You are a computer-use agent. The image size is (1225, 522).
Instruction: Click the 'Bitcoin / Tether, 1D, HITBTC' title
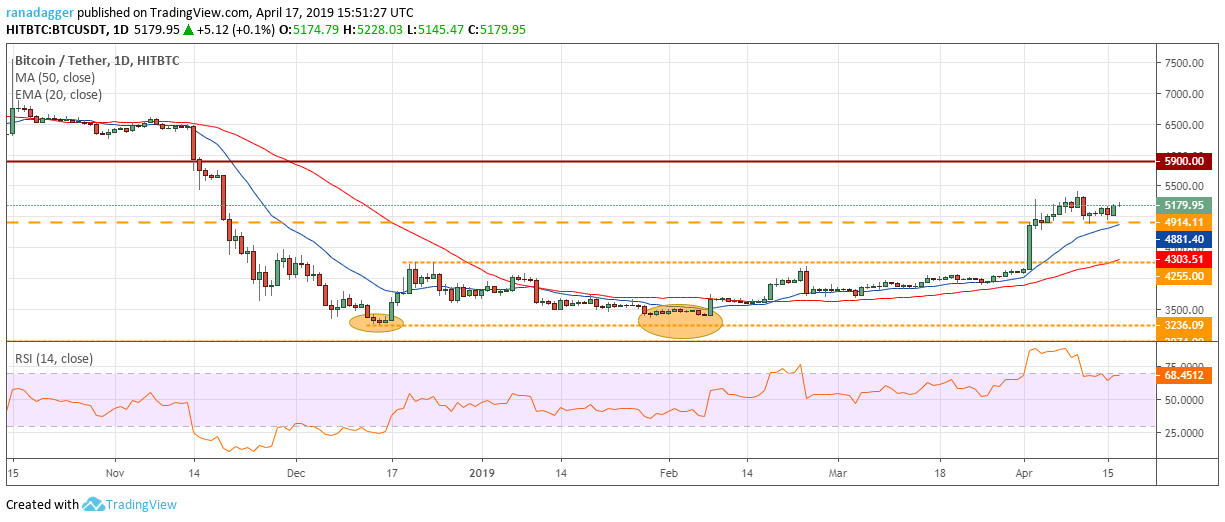[97, 60]
